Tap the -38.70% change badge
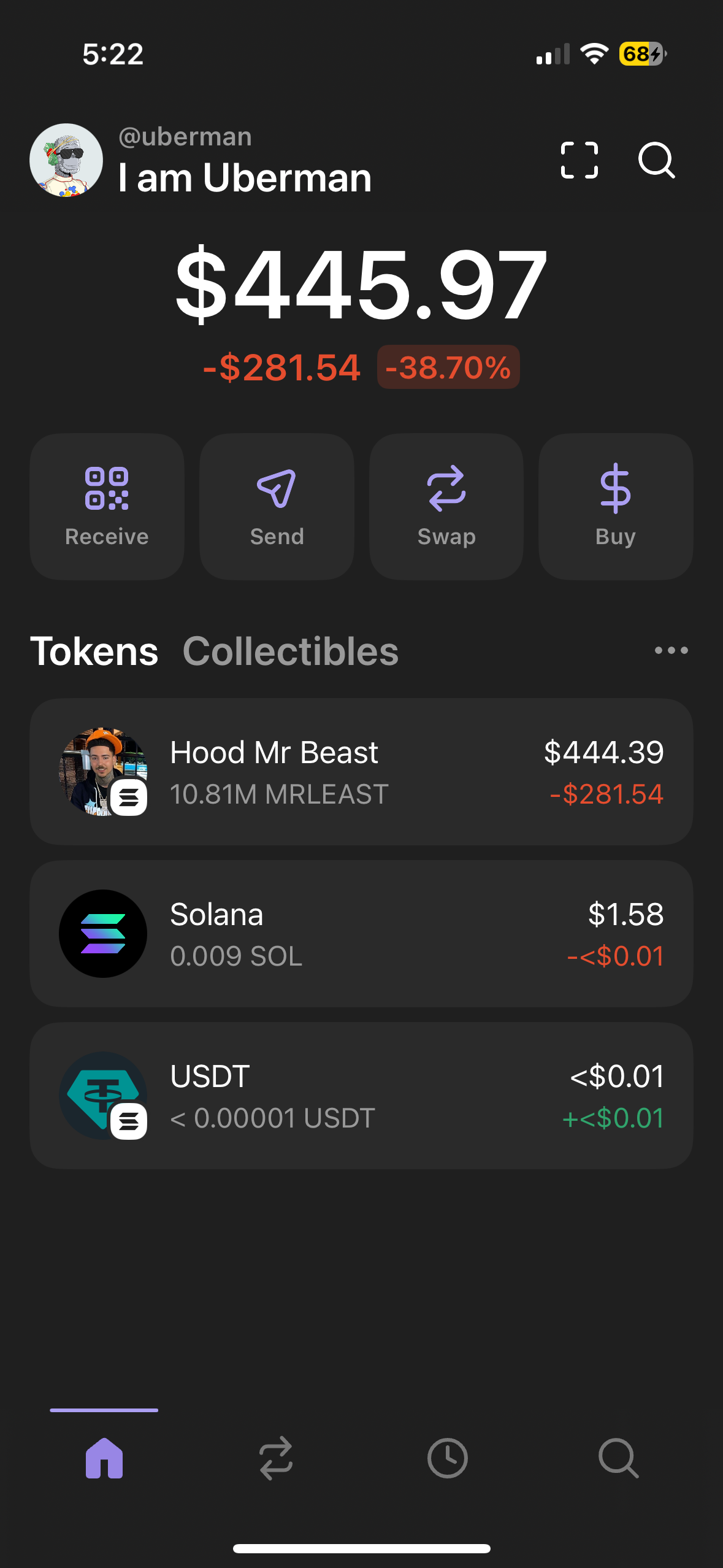The height and width of the screenshot is (1568, 723). point(448,367)
